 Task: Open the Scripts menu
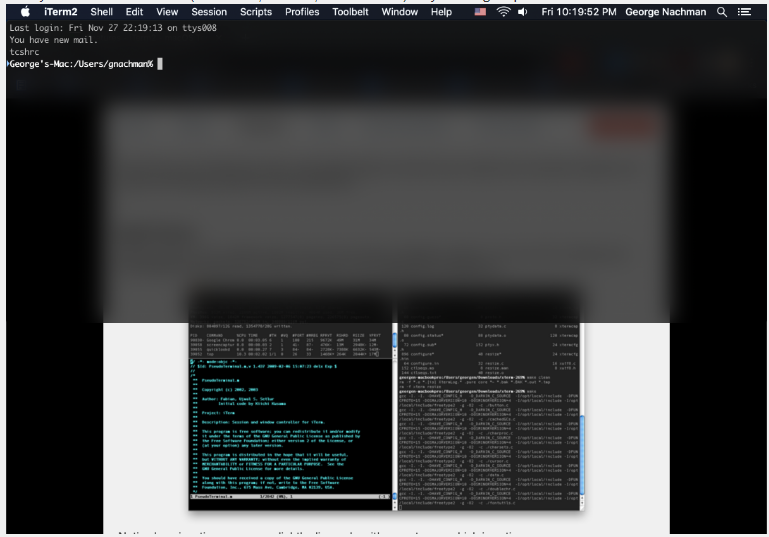coord(256,12)
